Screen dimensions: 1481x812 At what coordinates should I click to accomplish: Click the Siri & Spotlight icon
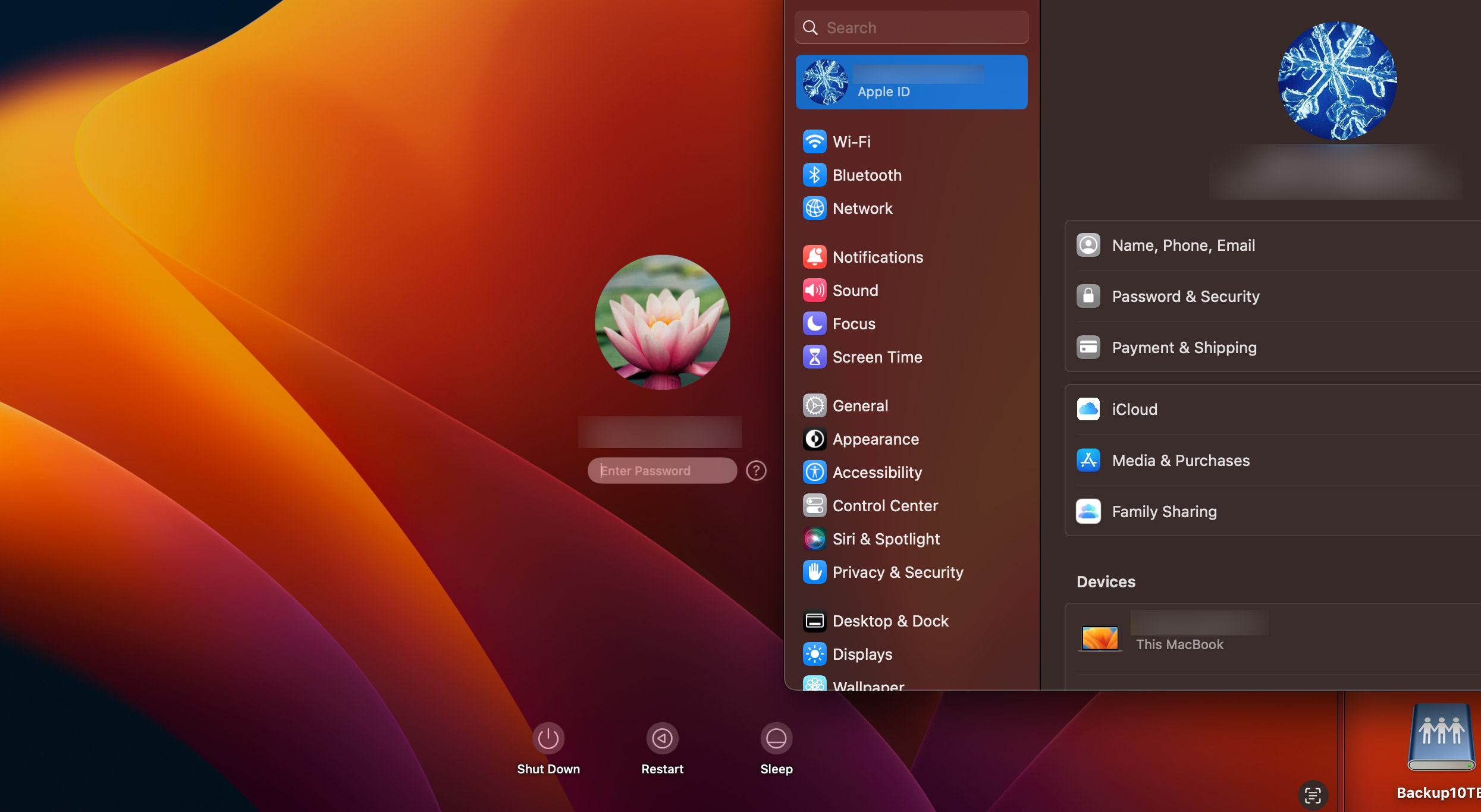814,539
